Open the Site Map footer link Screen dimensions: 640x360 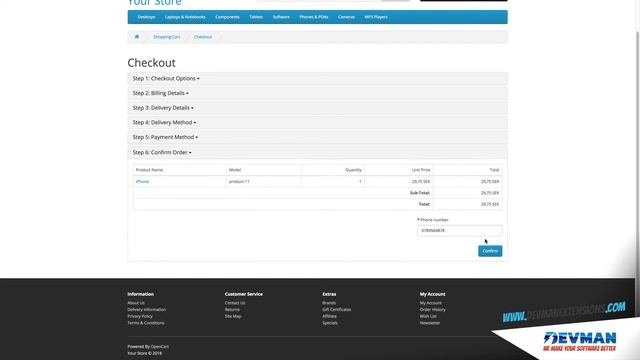pyautogui.click(x=233, y=316)
